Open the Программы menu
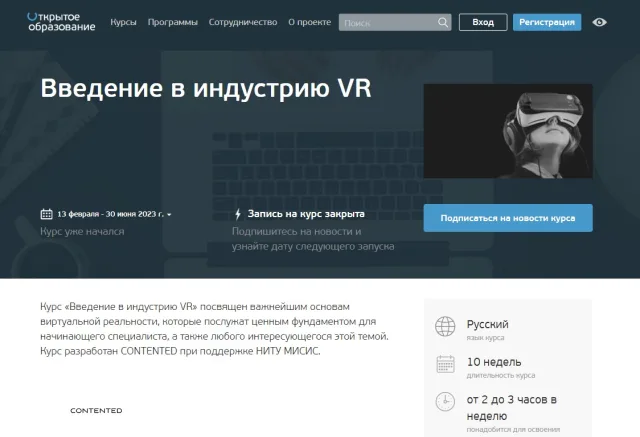 pos(173,22)
